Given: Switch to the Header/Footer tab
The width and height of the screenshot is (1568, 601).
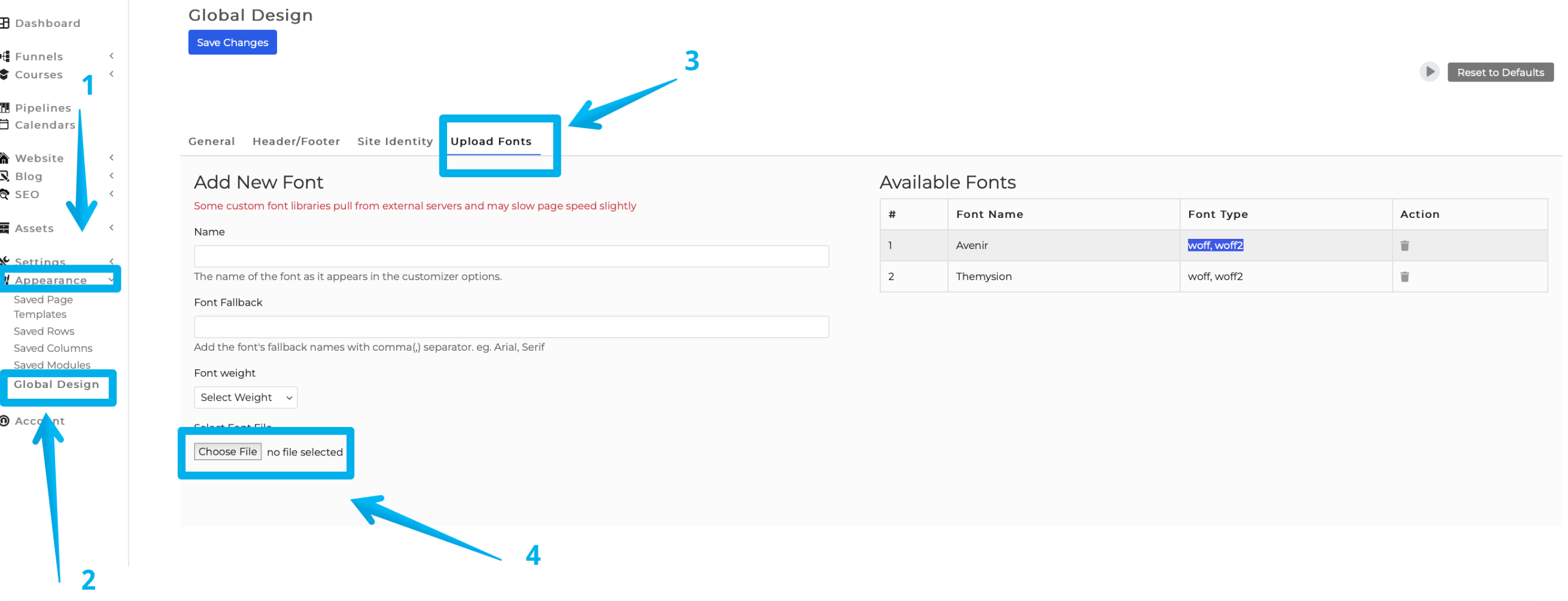Looking at the screenshot, I should [x=296, y=141].
